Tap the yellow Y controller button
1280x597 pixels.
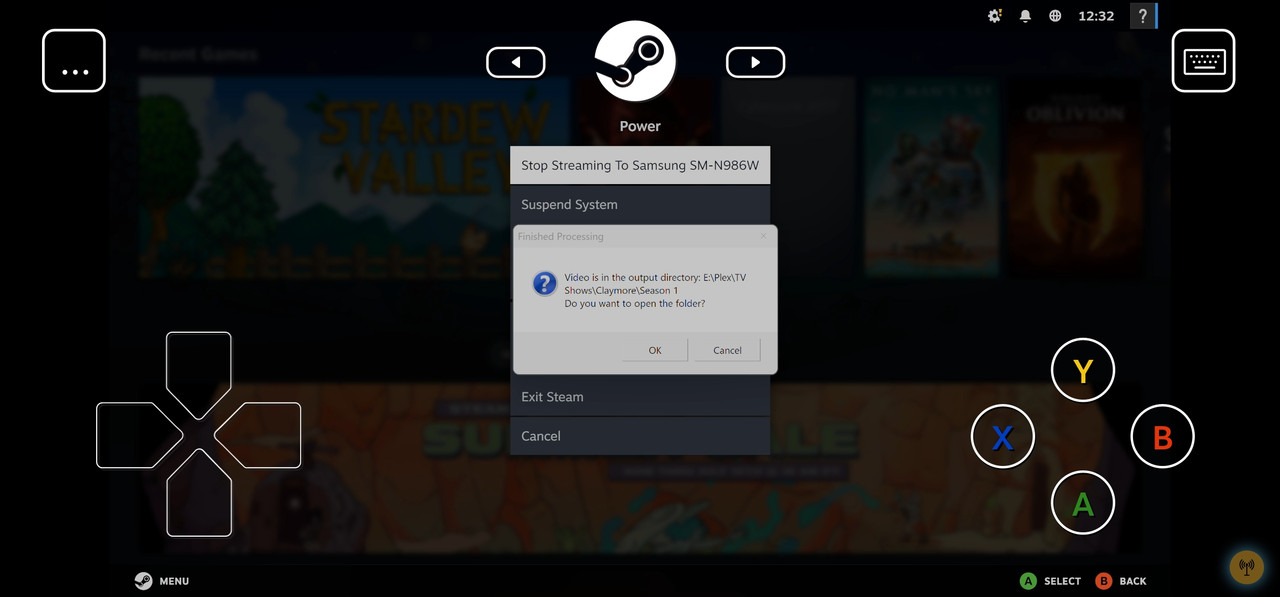click(x=1083, y=371)
